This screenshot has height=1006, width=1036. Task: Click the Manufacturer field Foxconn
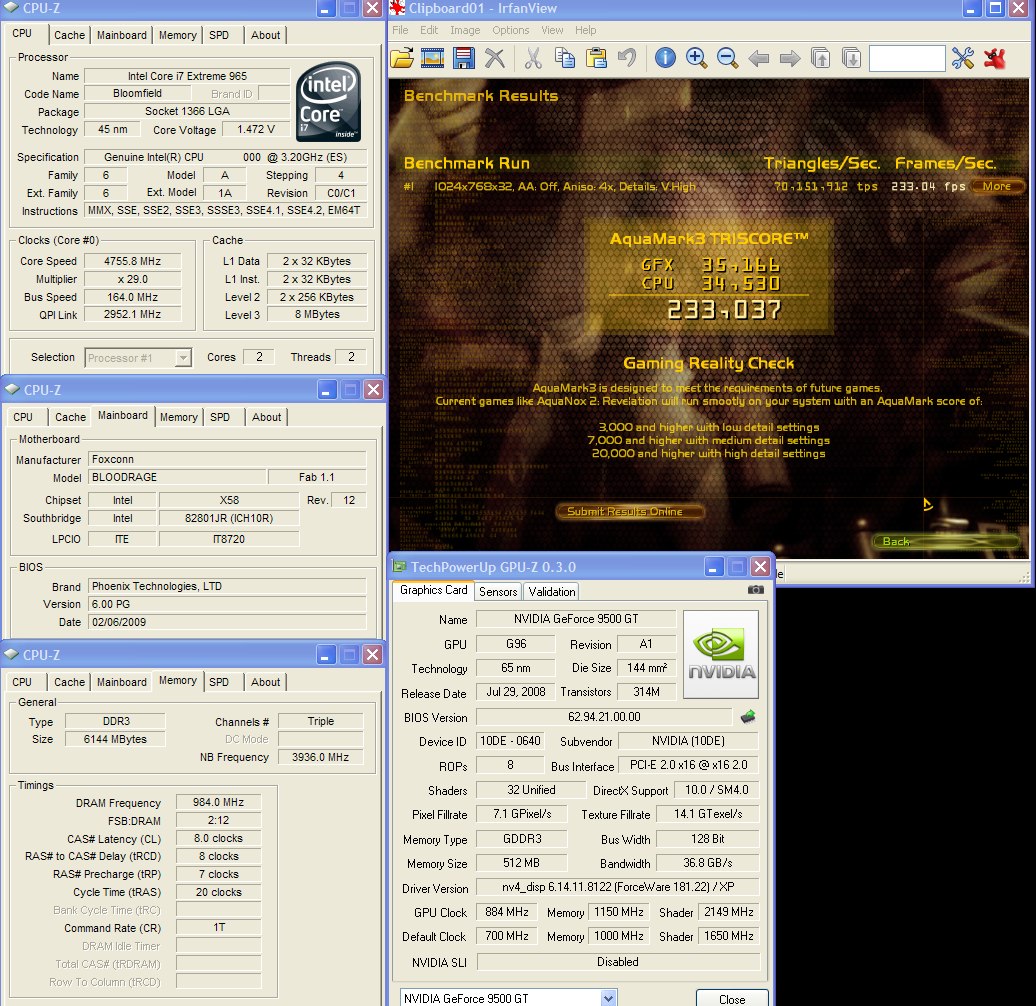point(227,459)
